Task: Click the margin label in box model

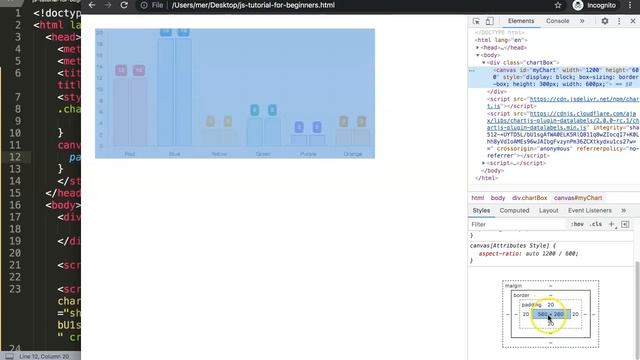Action: tap(513, 286)
